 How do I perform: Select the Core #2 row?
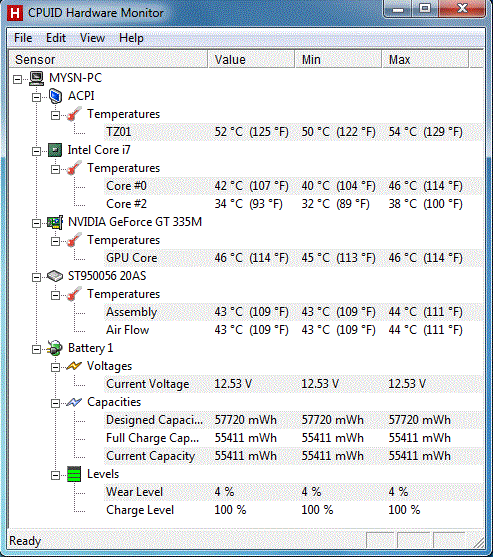[293, 204]
